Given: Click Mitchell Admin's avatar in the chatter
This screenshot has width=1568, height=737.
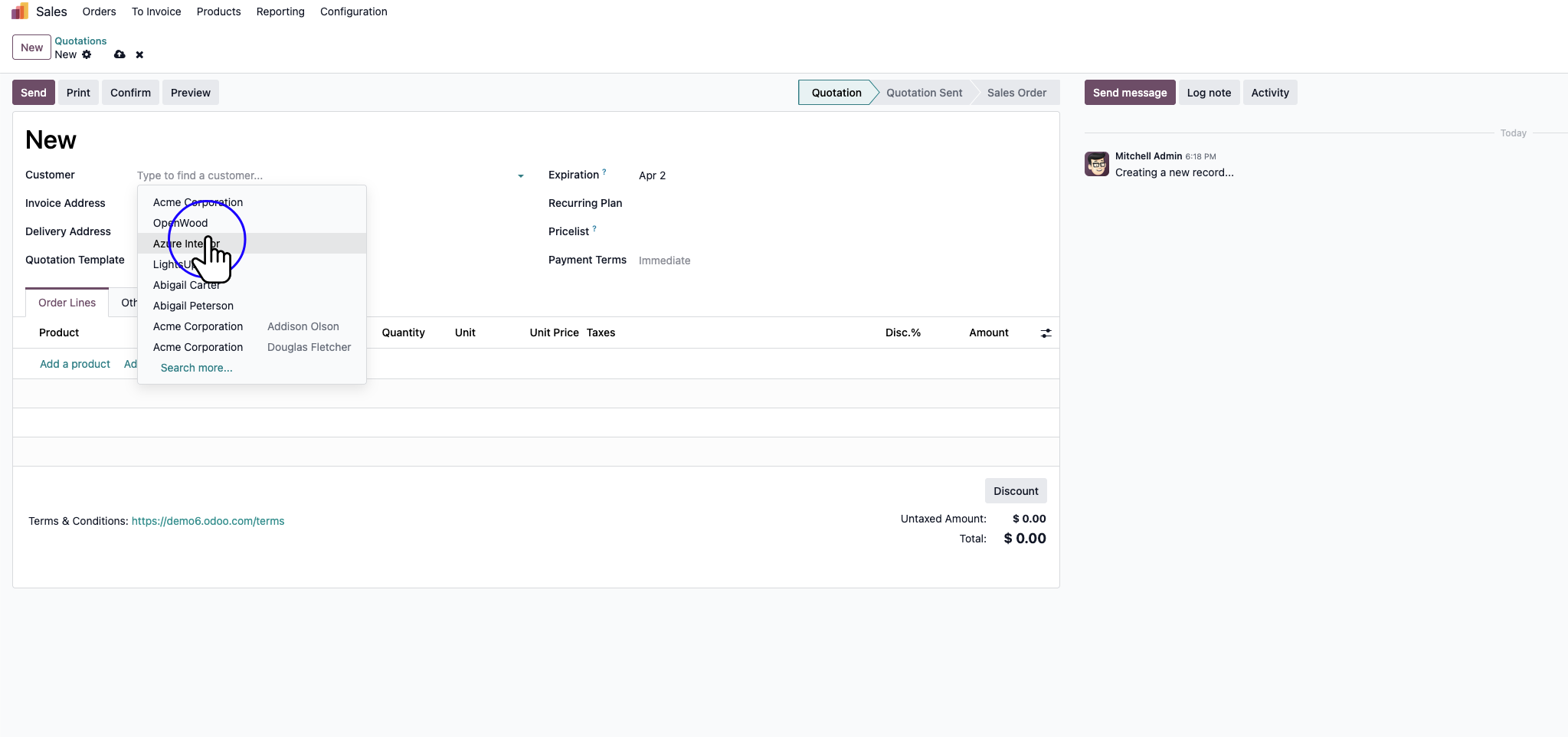Looking at the screenshot, I should click(x=1095, y=163).
